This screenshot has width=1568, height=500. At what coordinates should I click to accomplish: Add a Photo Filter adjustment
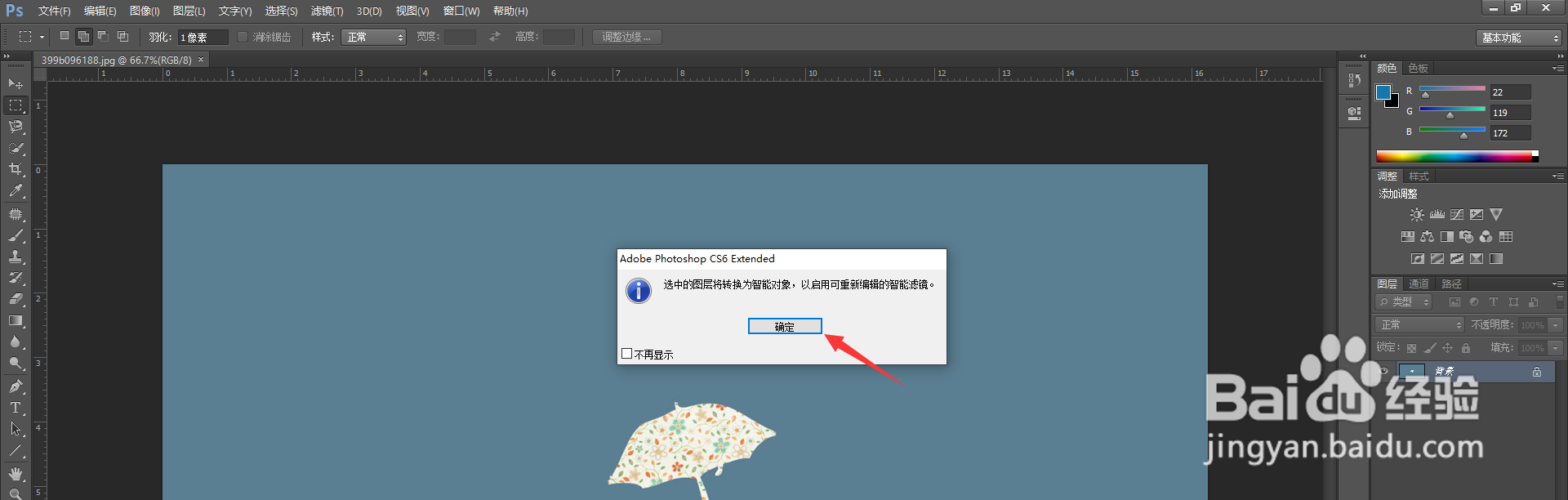pos(1466,237)
